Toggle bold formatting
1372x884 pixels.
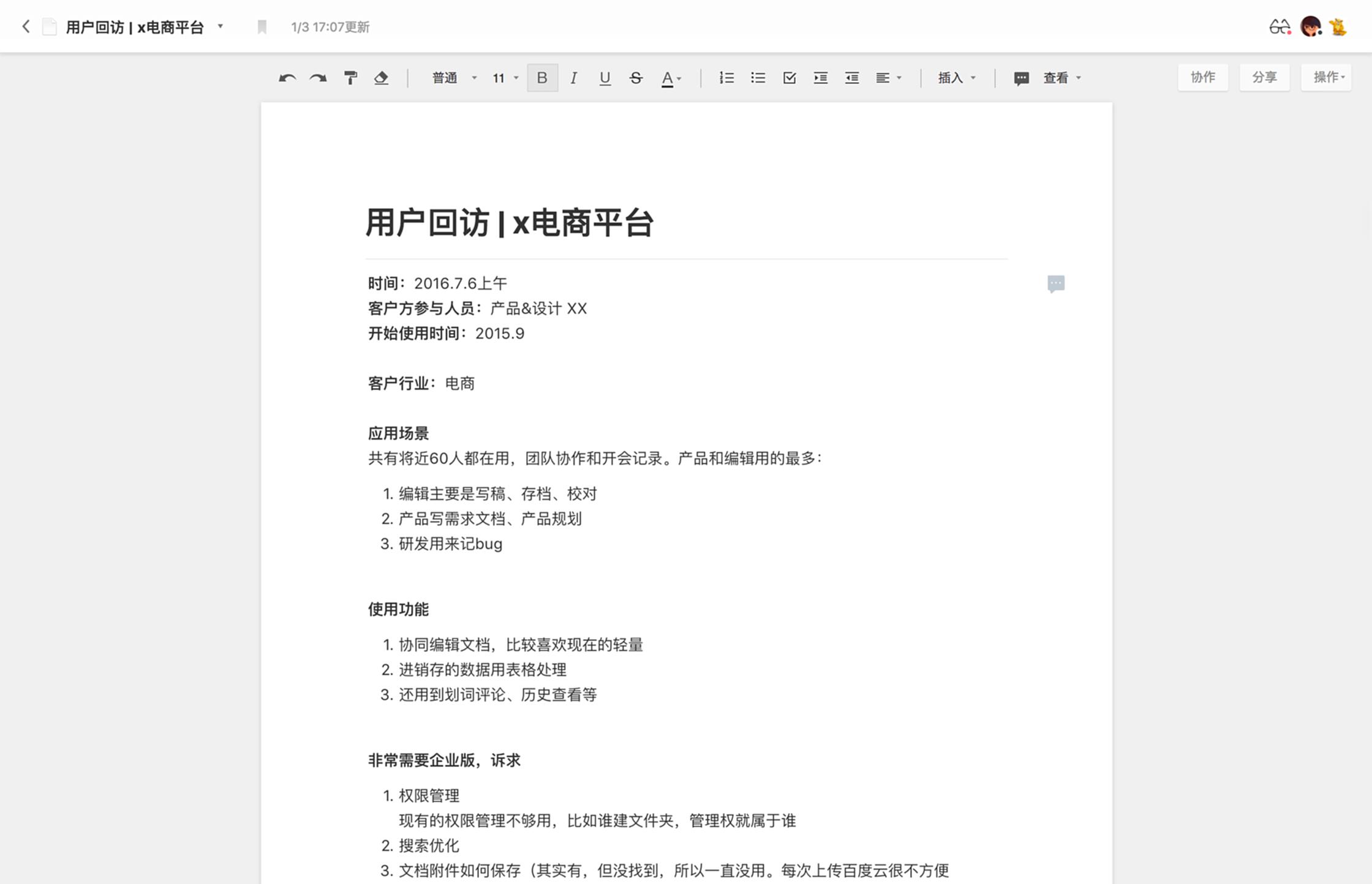click(542, 78)
